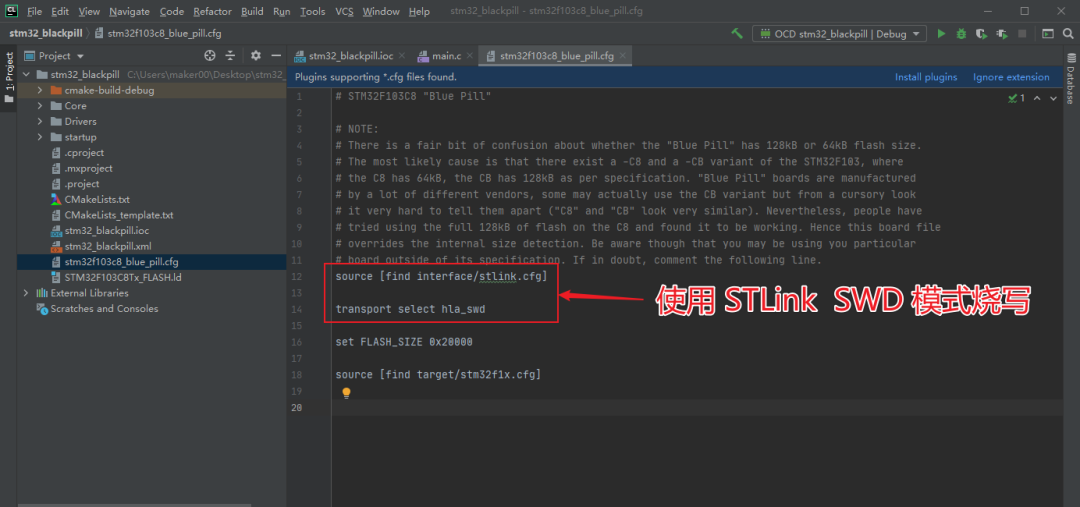Open the View menu
Viewport: 1080px width, 507px height.
(89, 12)
